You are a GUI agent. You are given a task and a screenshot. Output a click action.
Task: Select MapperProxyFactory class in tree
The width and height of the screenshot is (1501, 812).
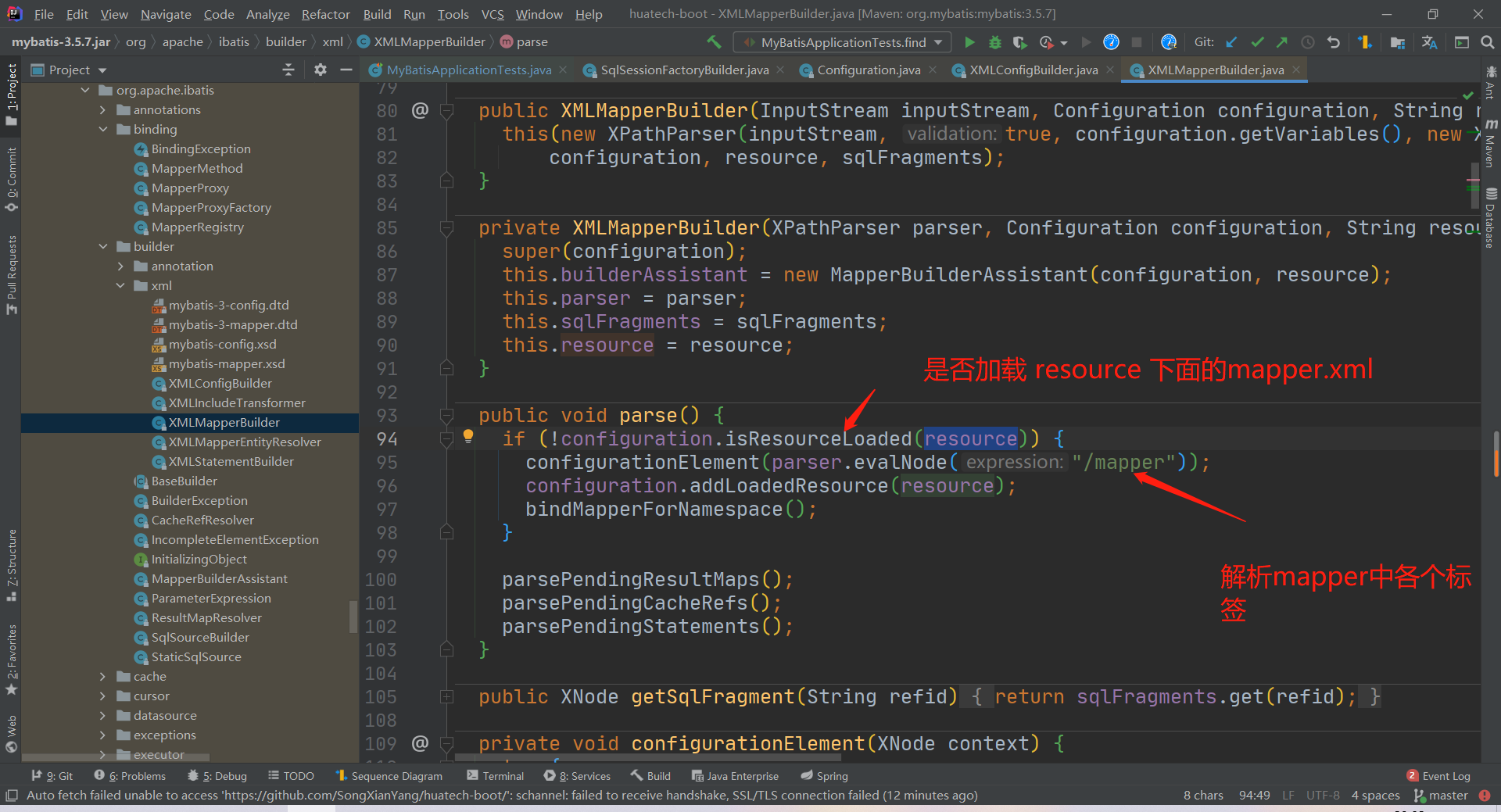coord(211,207)
